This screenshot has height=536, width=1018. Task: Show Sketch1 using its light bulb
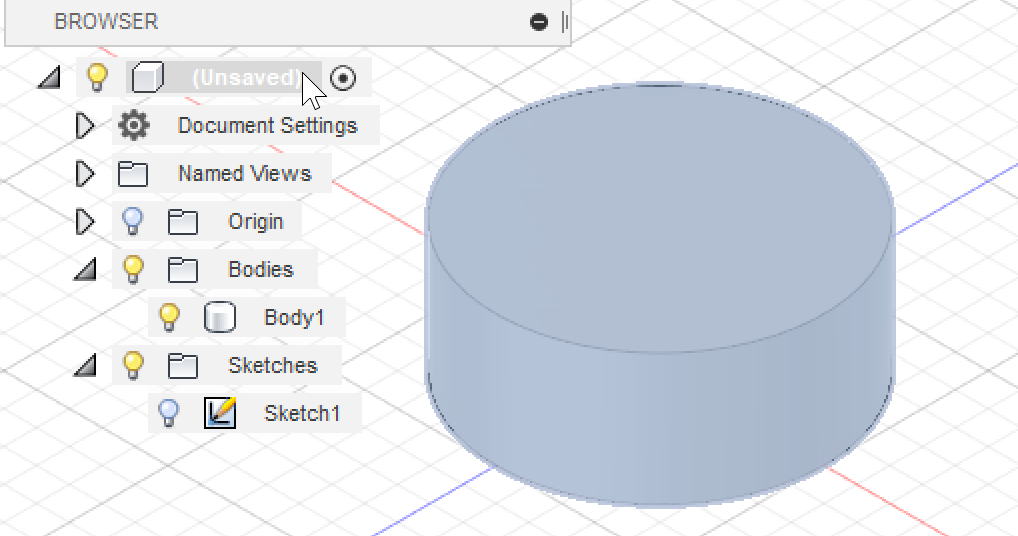(x=169, y=413)
